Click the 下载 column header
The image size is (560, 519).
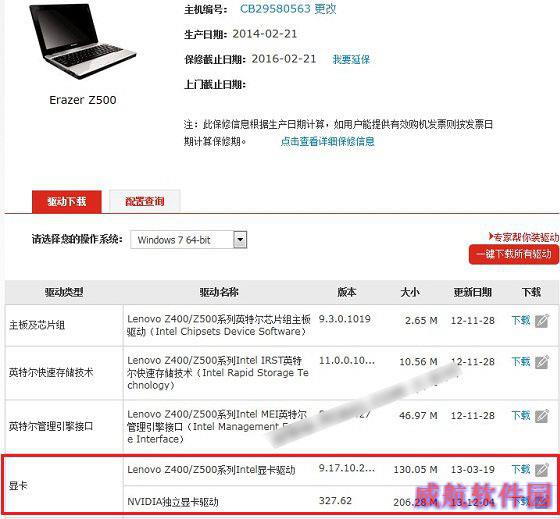click(531, 292)
